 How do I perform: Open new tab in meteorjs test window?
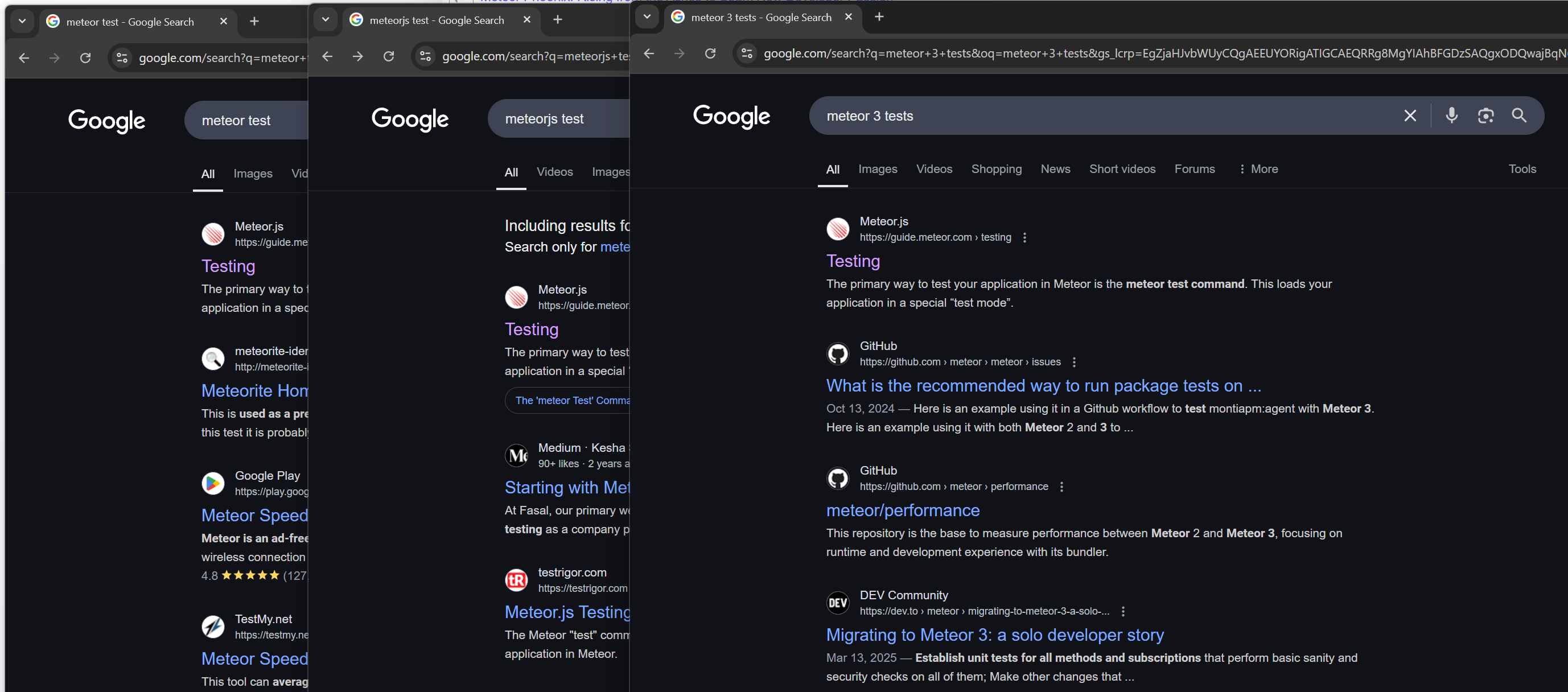click(x=558, y=19)
